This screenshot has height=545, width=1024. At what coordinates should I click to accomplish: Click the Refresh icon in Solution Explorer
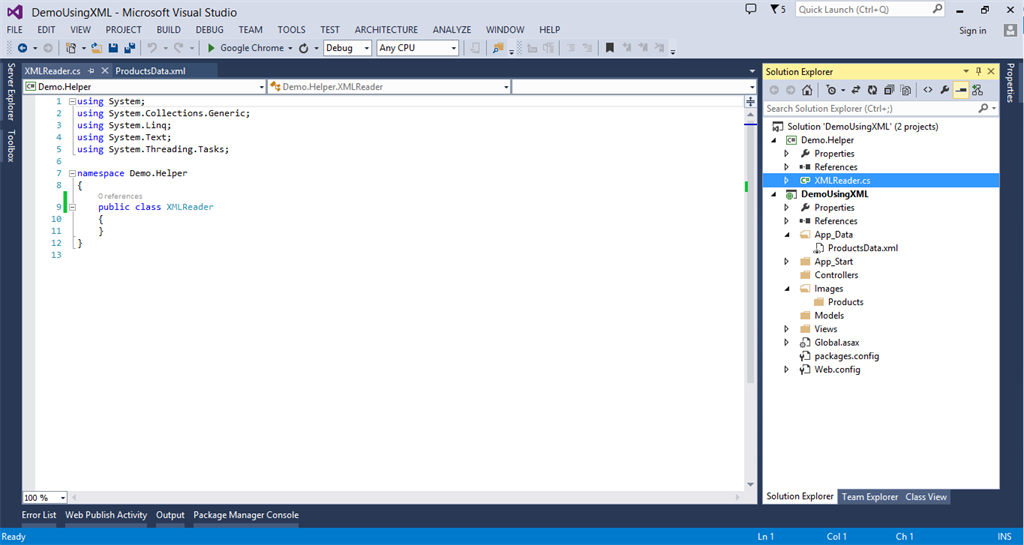(872, 90)
